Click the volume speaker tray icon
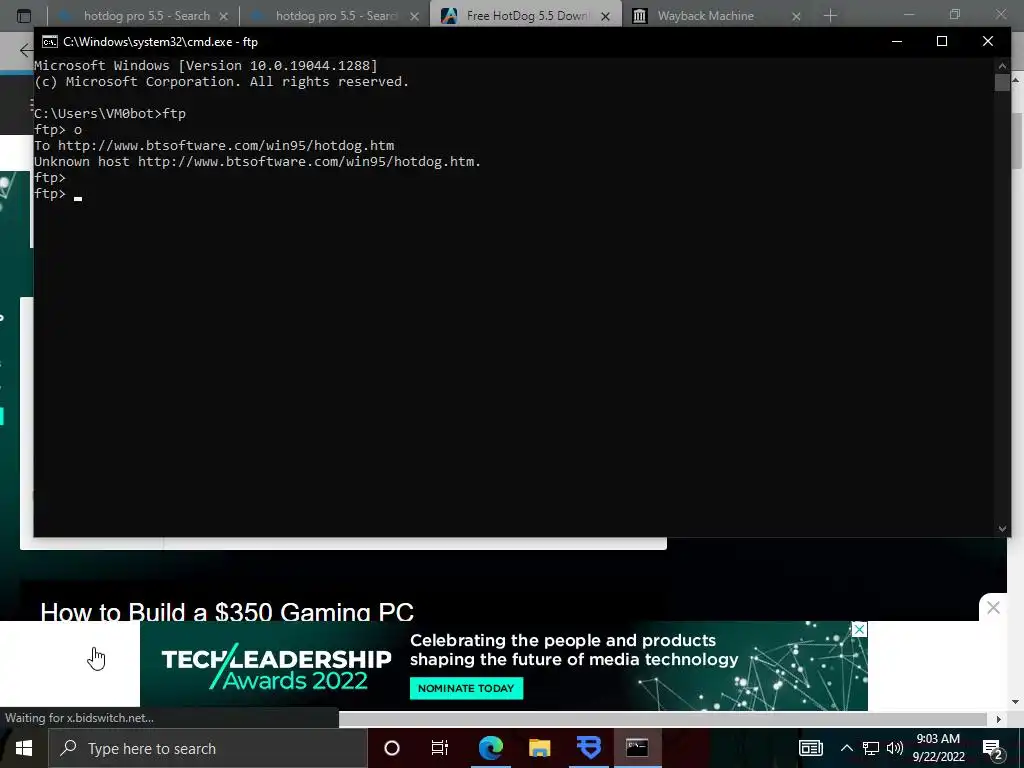This screenshot has height=768, width=1024. point(895,748)
